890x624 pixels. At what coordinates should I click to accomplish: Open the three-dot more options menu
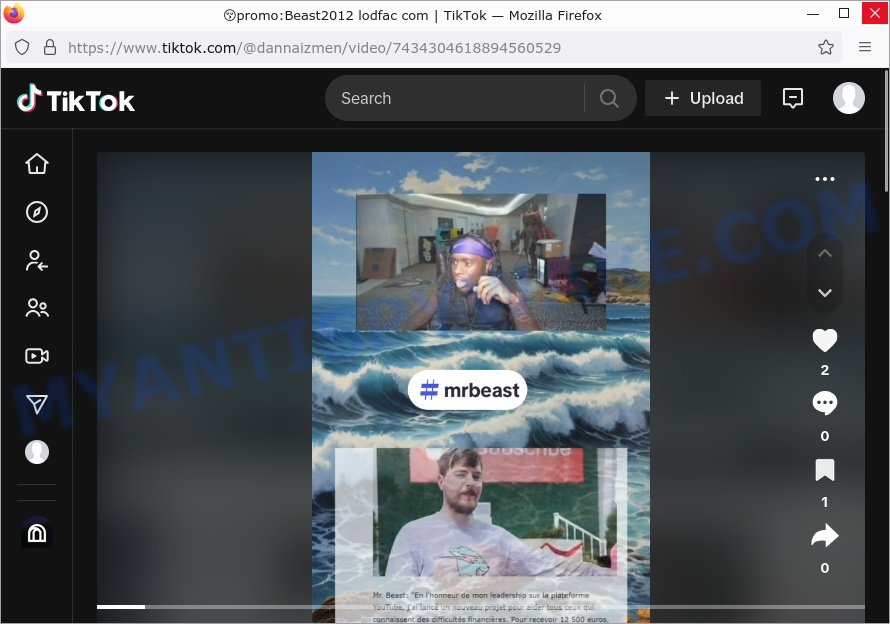(825, 179)
